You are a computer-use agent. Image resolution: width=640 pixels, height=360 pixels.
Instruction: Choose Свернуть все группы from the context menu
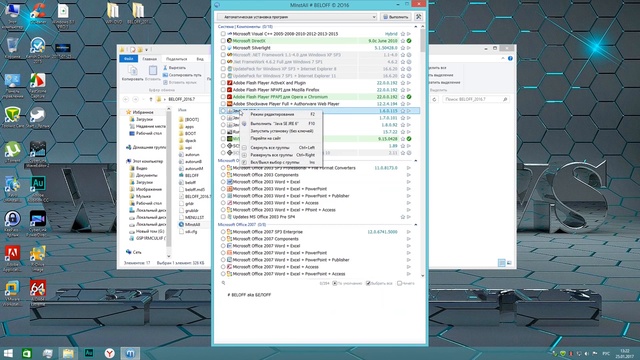pos(281,147)
